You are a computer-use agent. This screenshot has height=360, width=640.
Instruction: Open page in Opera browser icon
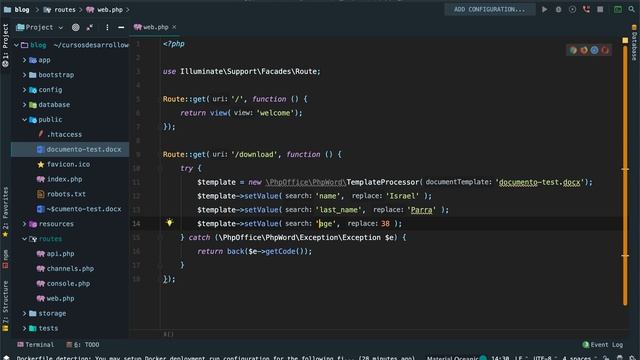point(605,50)
